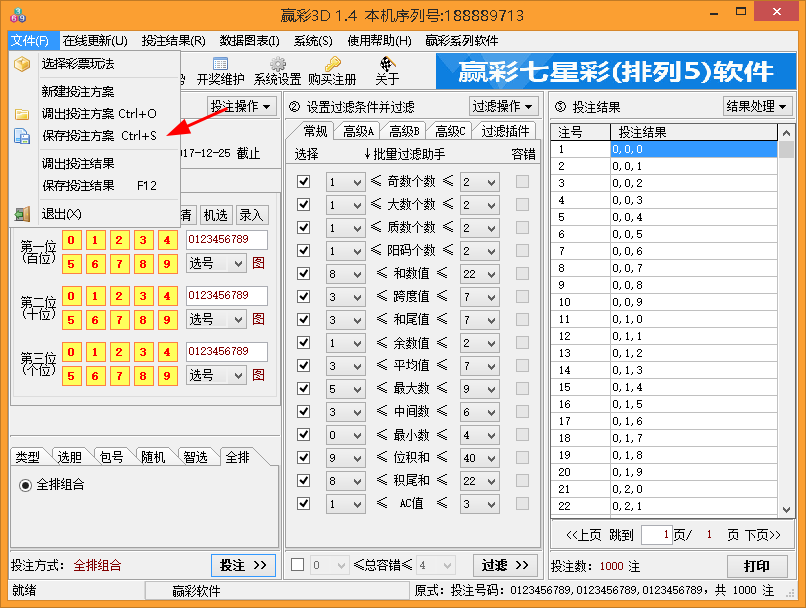Switch to the 智选 tab
Image resolution: width=806 pixels, height=608 pixels.
(195, 457)
